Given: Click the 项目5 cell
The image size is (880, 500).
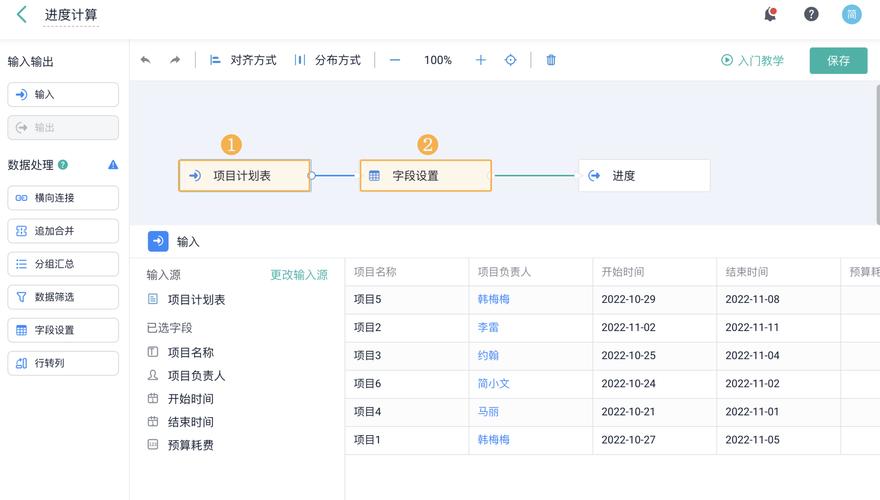Looking at the screenshot, I should coord(407,300).
